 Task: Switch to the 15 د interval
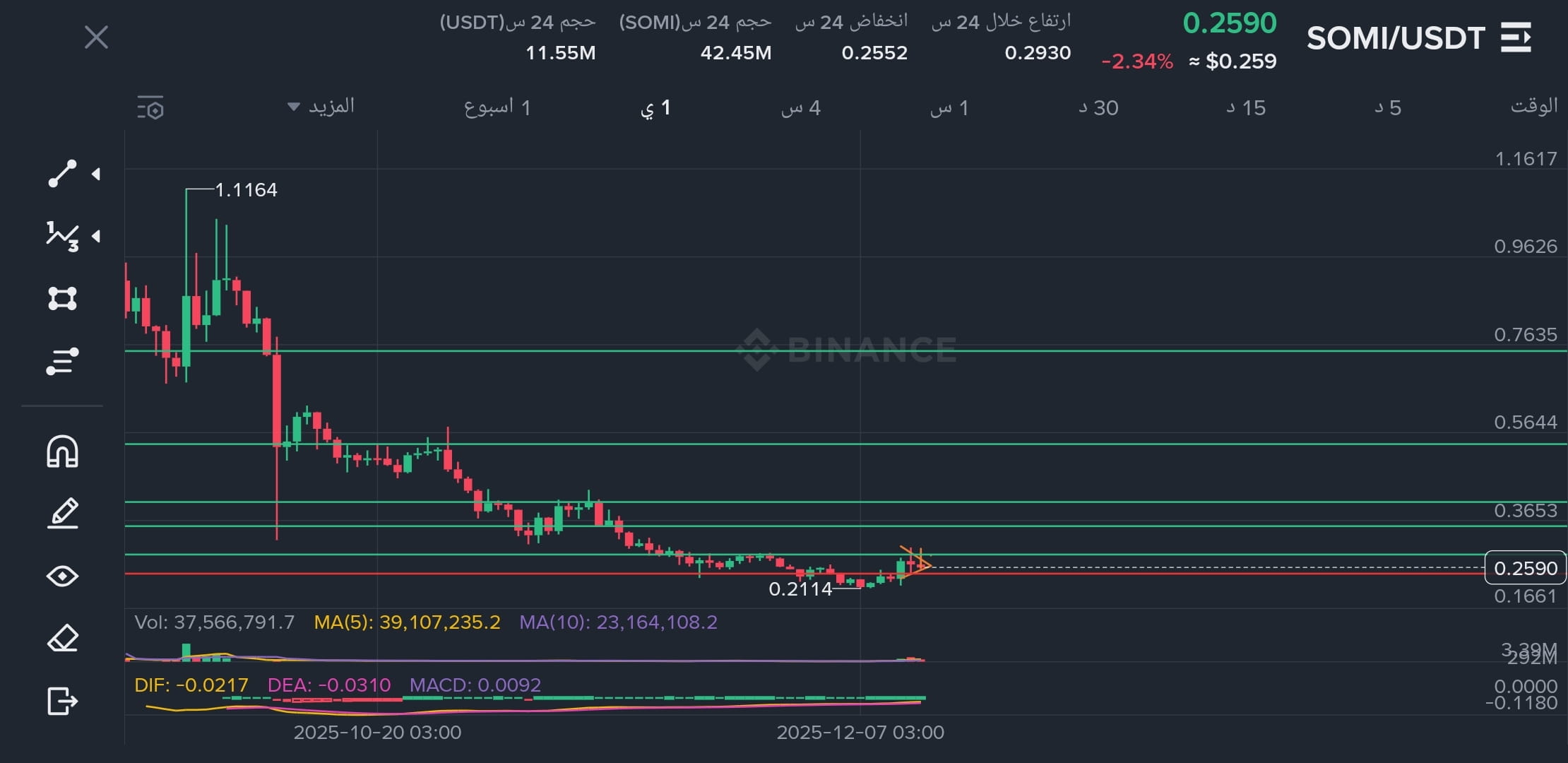coord(1246,108)
